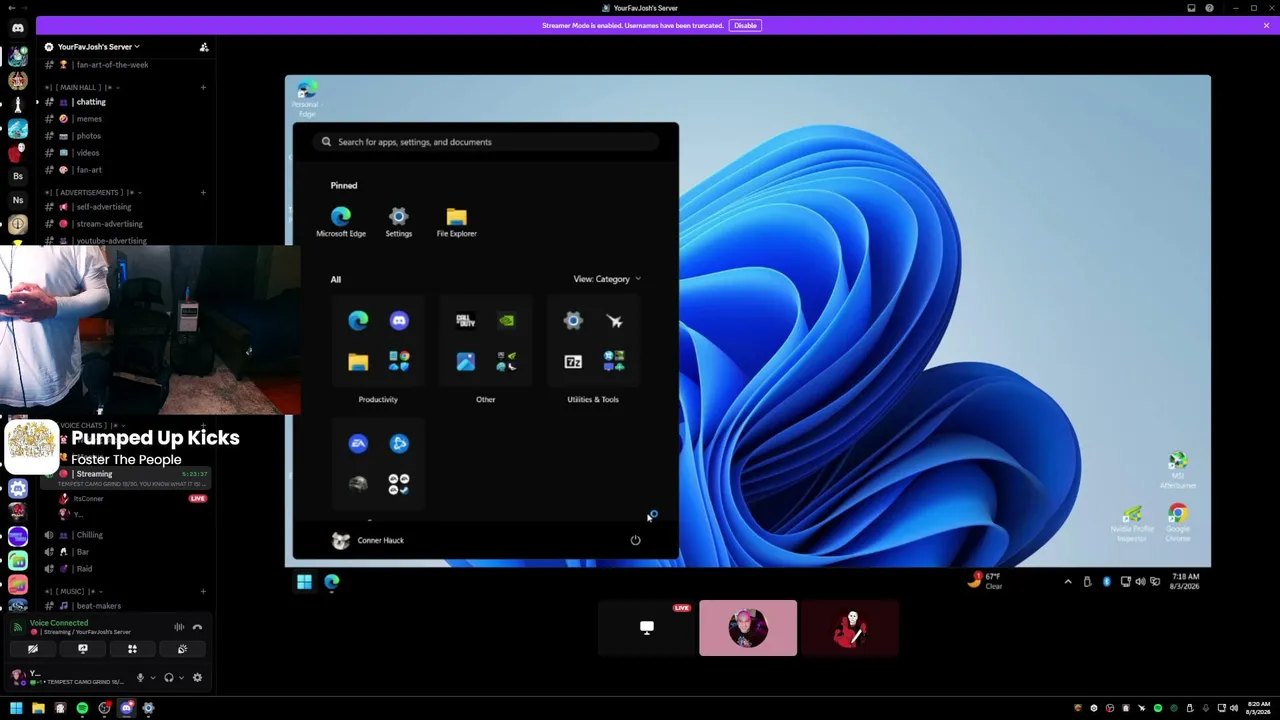The width and height of the screenshot is (1280, 720).
Task: Select the Ns server icon
Action: click(x=18, y=200)
